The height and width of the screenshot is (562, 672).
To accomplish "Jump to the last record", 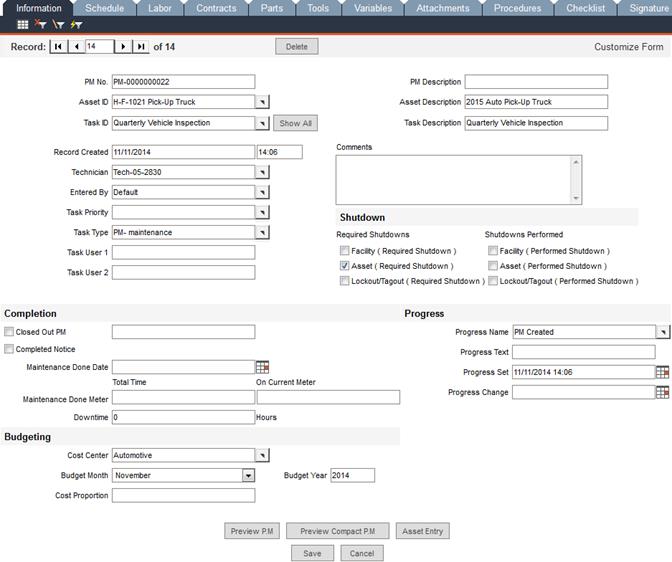I will point(140,47).
